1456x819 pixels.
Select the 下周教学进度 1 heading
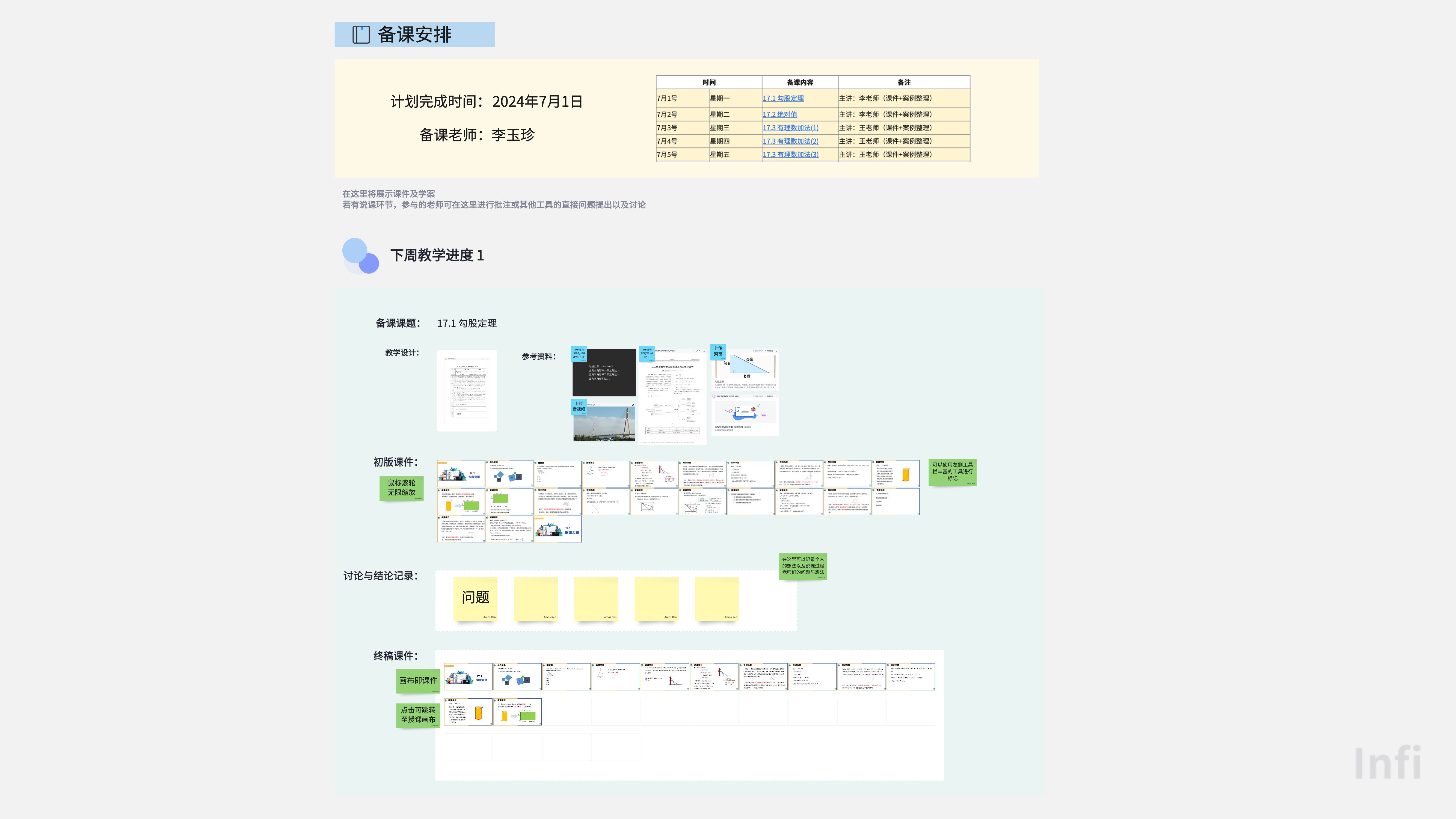click(437, 256)
